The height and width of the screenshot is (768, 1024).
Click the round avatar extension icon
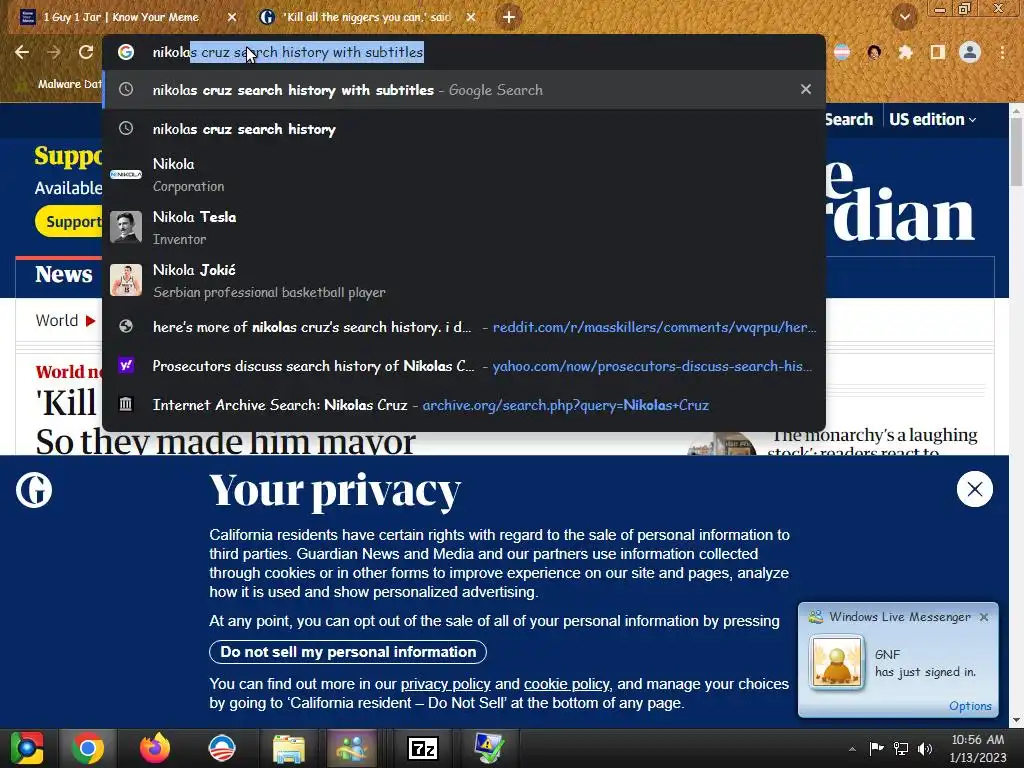coord(874,52)
